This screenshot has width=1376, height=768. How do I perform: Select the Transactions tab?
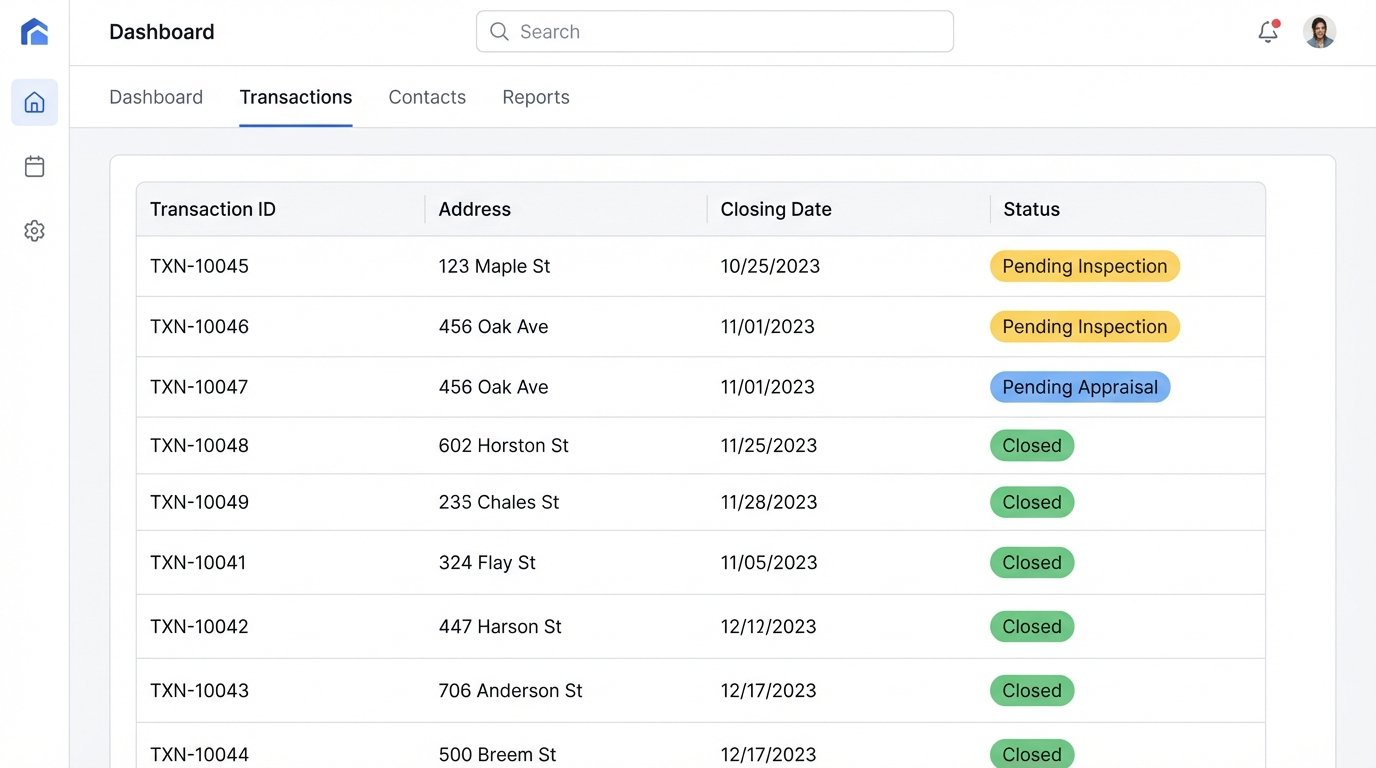coord(295,97)
